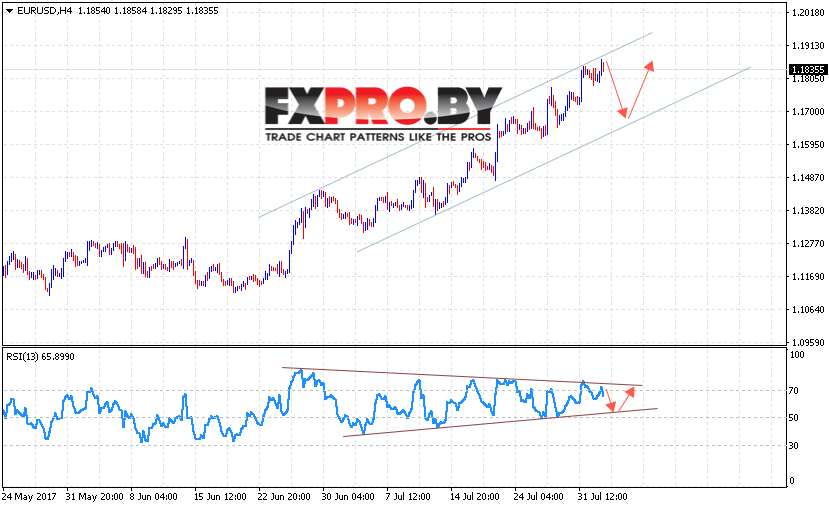Screen dimensions: 829x508
Task: Select the RSI scale level 50
Action: pos(794,418)
